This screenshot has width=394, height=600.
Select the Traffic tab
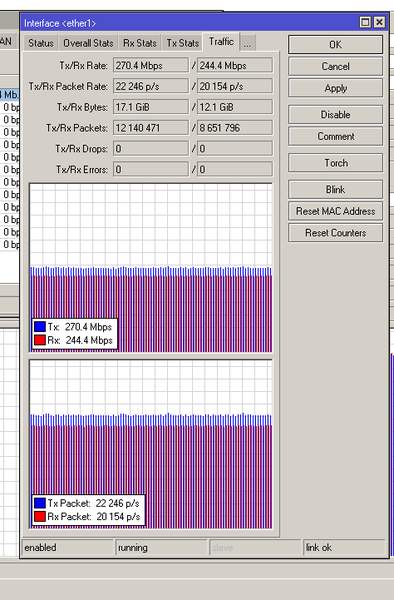[221, 42]
